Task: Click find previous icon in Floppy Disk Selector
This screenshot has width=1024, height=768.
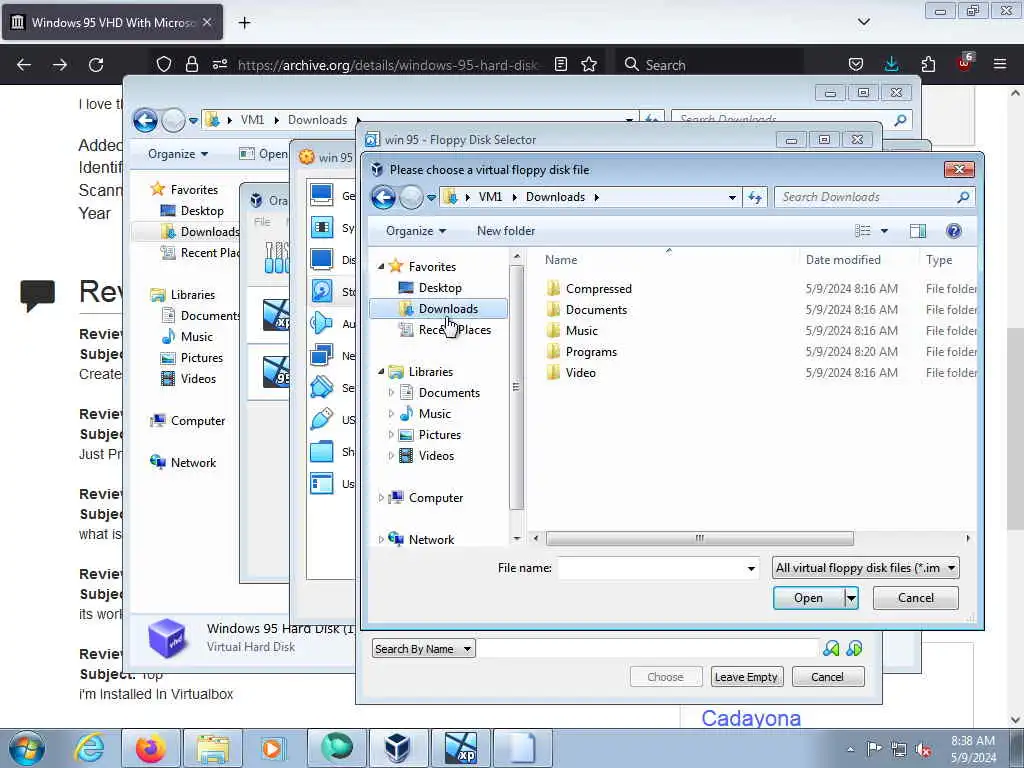Action: click(x=831, y=648)
